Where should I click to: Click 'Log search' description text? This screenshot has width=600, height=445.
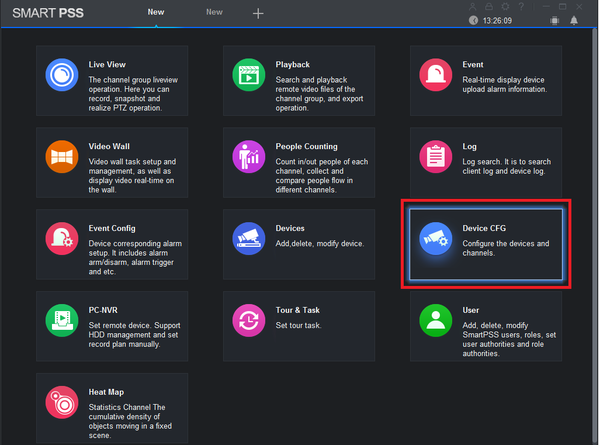click(507, 166)
